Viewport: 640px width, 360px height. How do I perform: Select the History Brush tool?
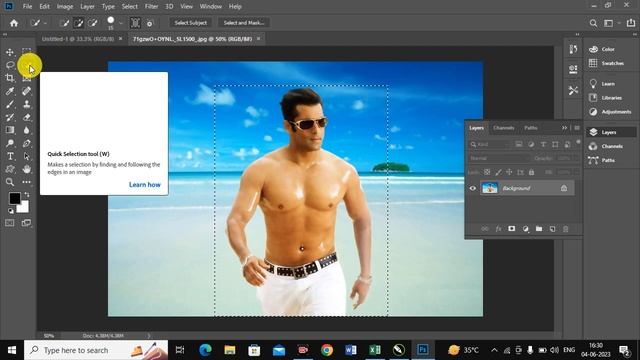(10, 118)
